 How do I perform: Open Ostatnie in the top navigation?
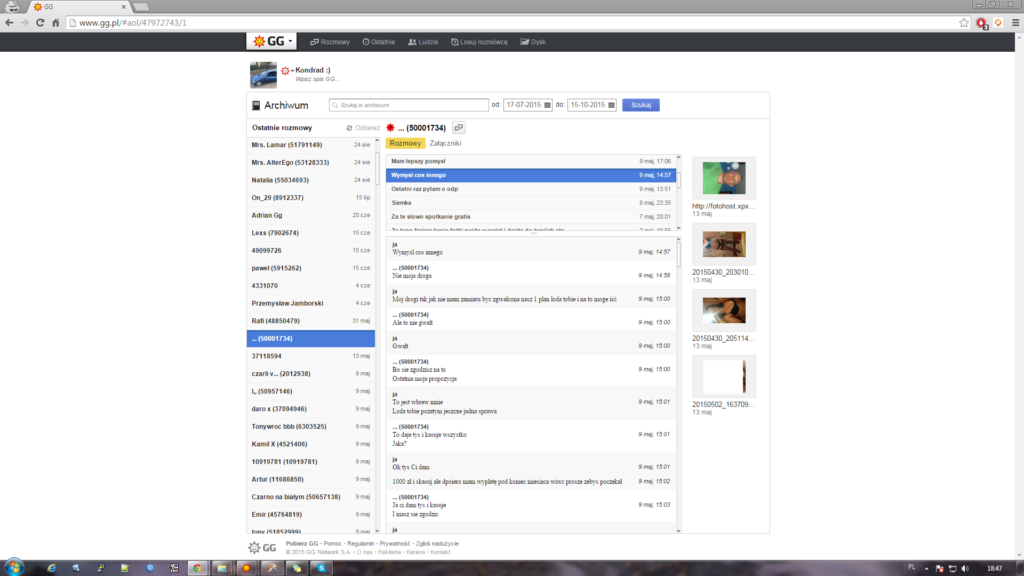pyautogui.click(x=379, y=42)
